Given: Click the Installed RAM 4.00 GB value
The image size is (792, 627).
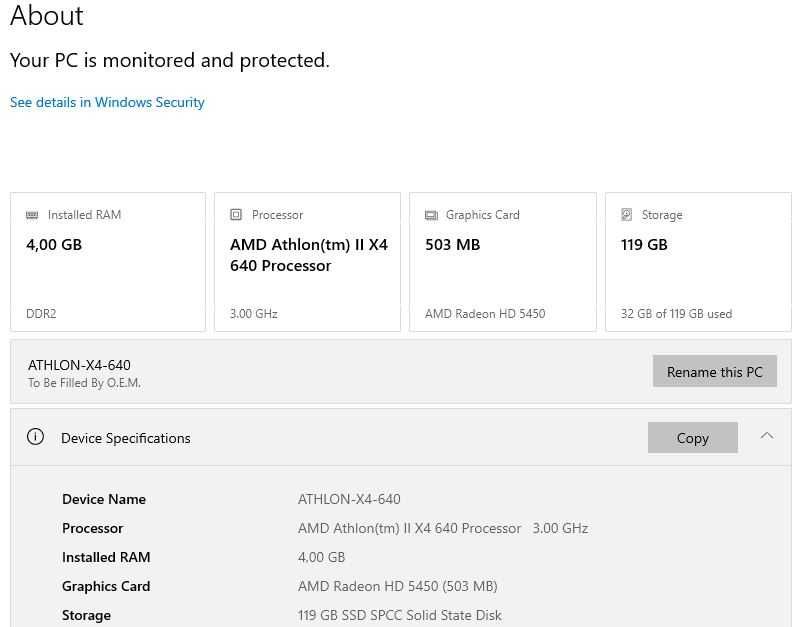Looking at the screenshot, I should click(x=321, y=557).
